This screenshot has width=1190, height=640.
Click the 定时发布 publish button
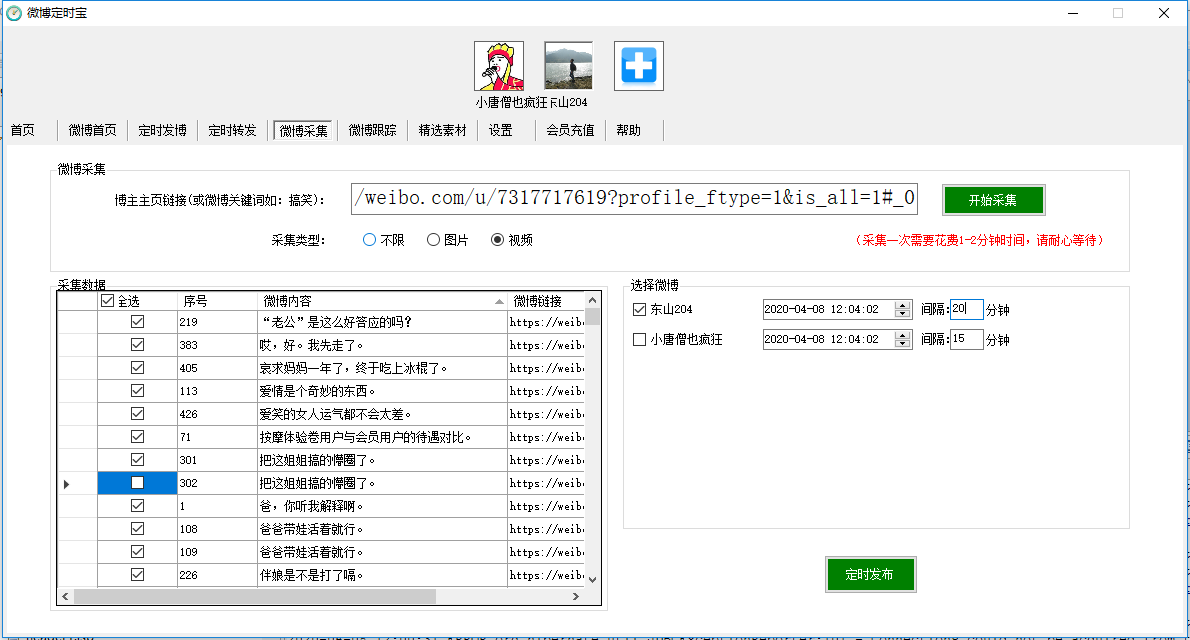[x=870, y=575]
